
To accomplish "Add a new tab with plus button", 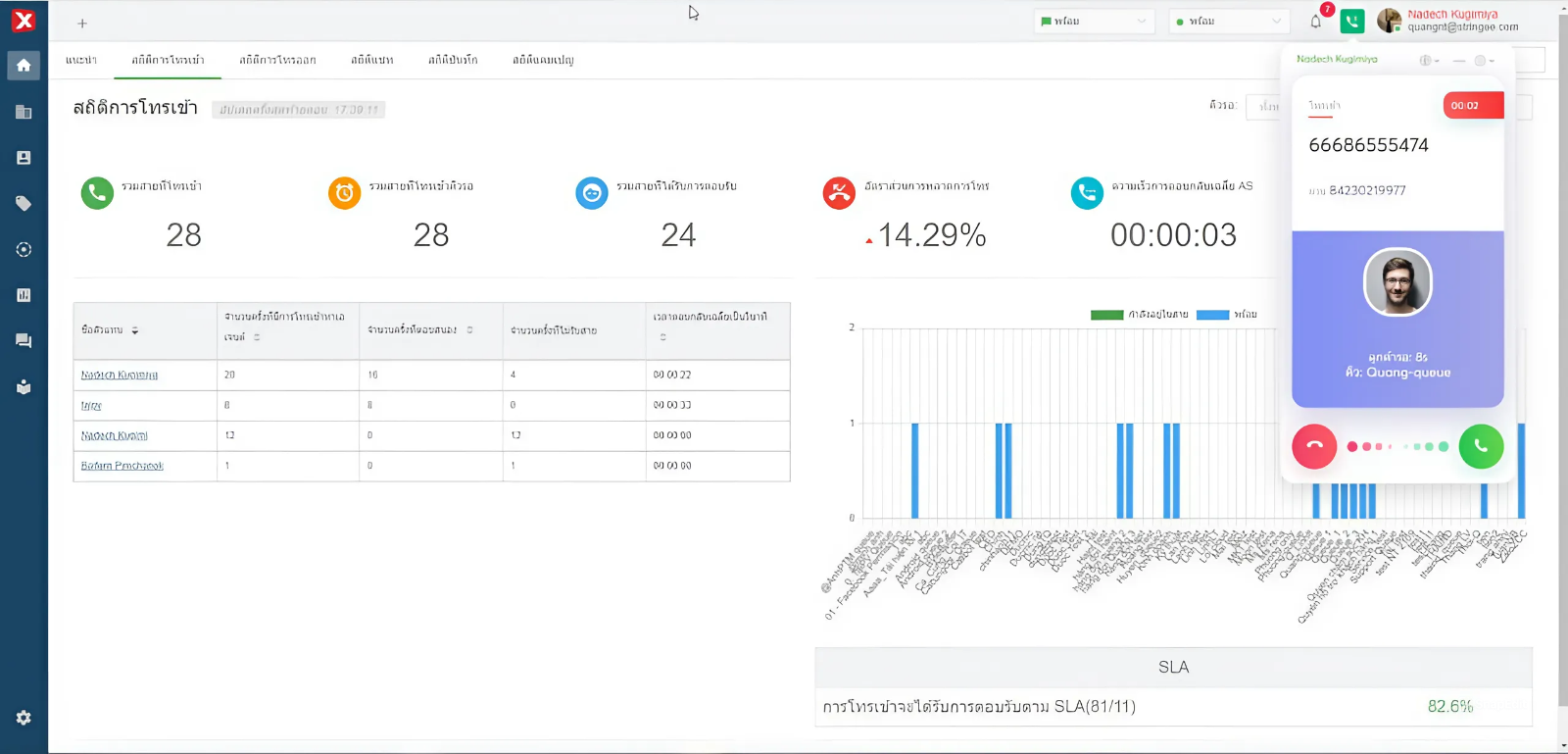I will pyautogui.click(x=82, y=24).
